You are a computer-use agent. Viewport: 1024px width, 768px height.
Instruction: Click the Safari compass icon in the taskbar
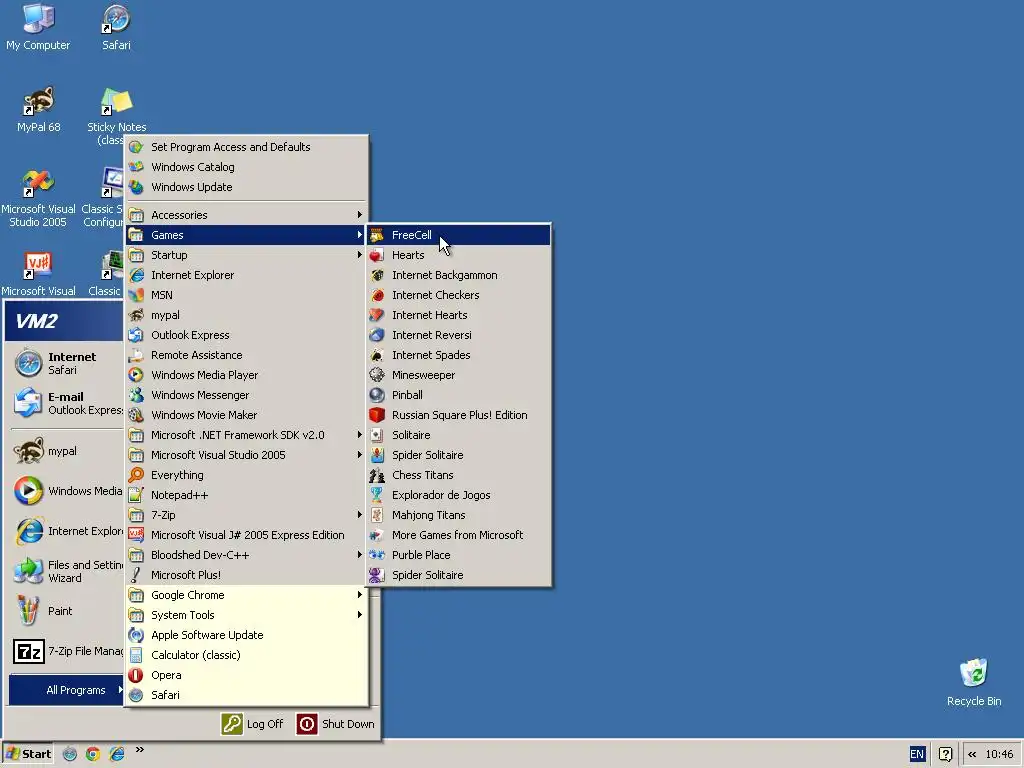pos(70,754)
